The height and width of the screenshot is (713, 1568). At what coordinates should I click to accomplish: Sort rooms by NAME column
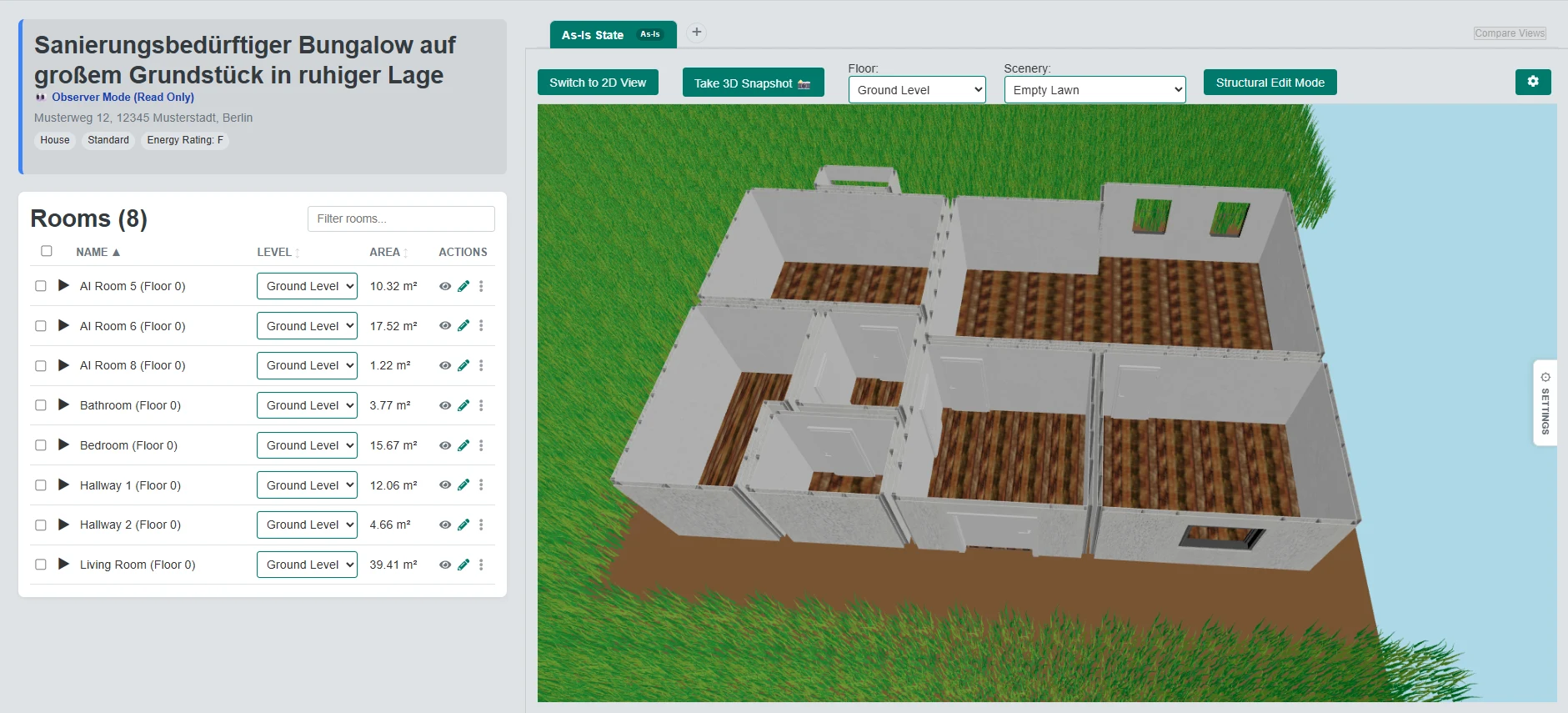click(98, 252)
